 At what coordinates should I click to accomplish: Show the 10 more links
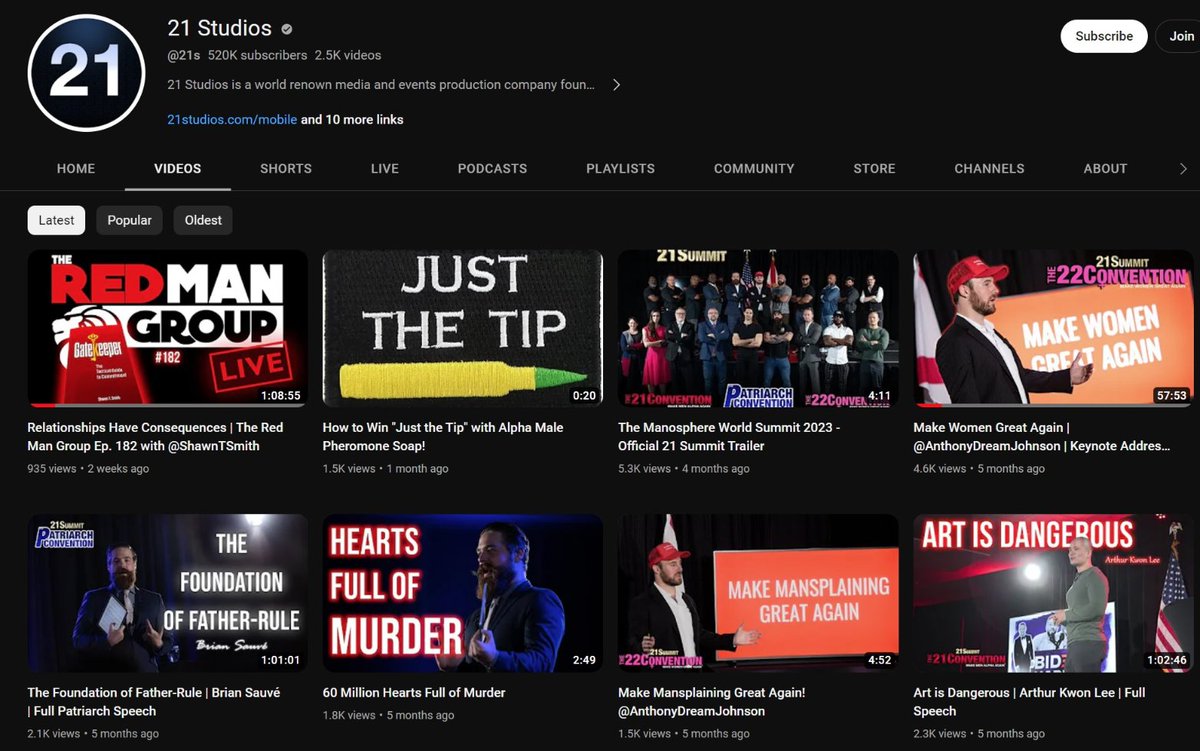click(x=352, y=119)
